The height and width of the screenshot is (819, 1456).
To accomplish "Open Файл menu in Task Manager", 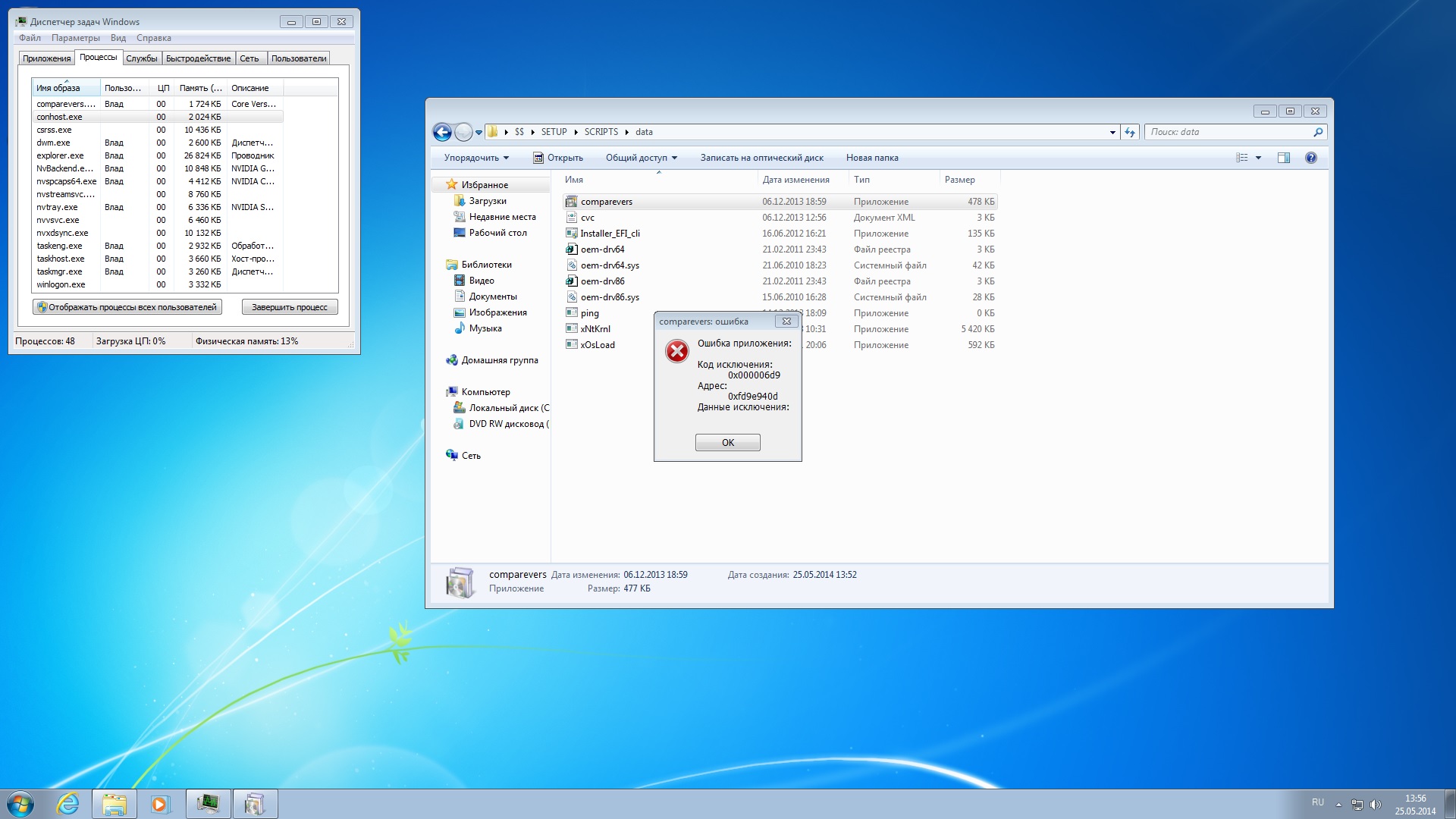I will [30, 38].
